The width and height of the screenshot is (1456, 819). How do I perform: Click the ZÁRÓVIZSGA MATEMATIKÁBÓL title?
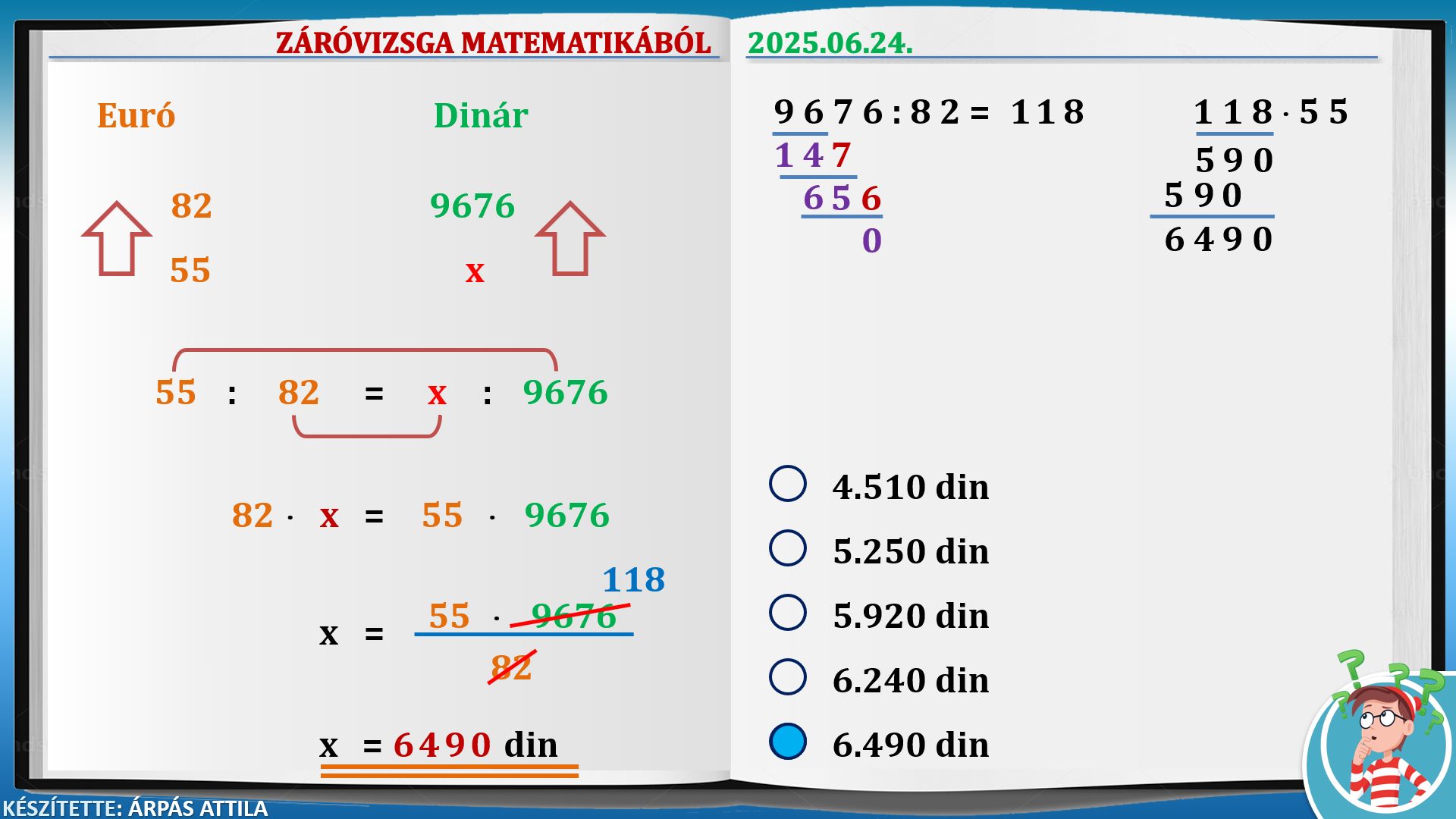click(x=493, y=43)
